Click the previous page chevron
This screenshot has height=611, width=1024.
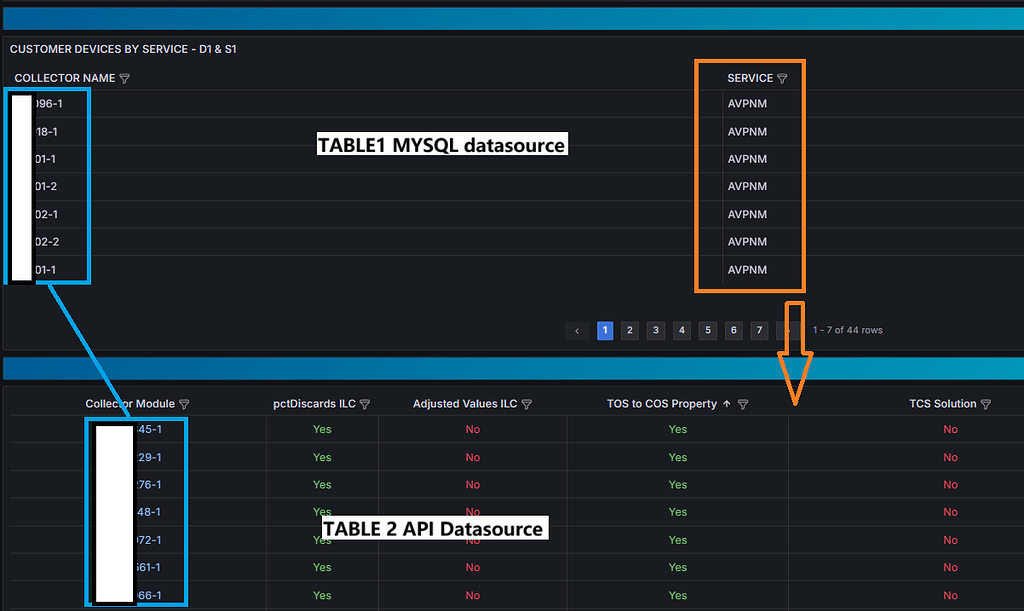(x=577, y=330)
